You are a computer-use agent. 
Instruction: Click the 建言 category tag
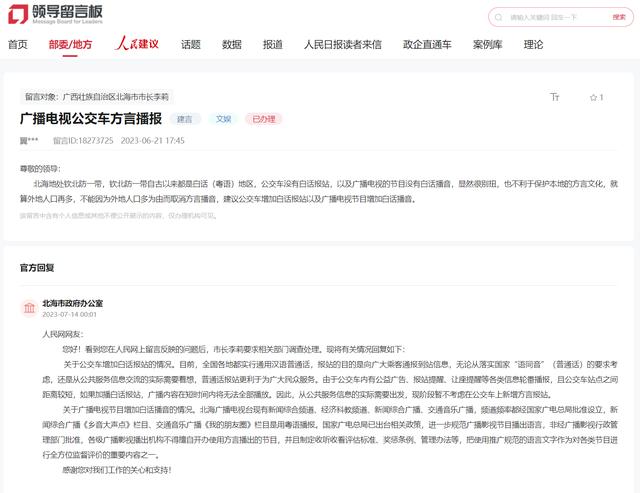tap(183, 119)
